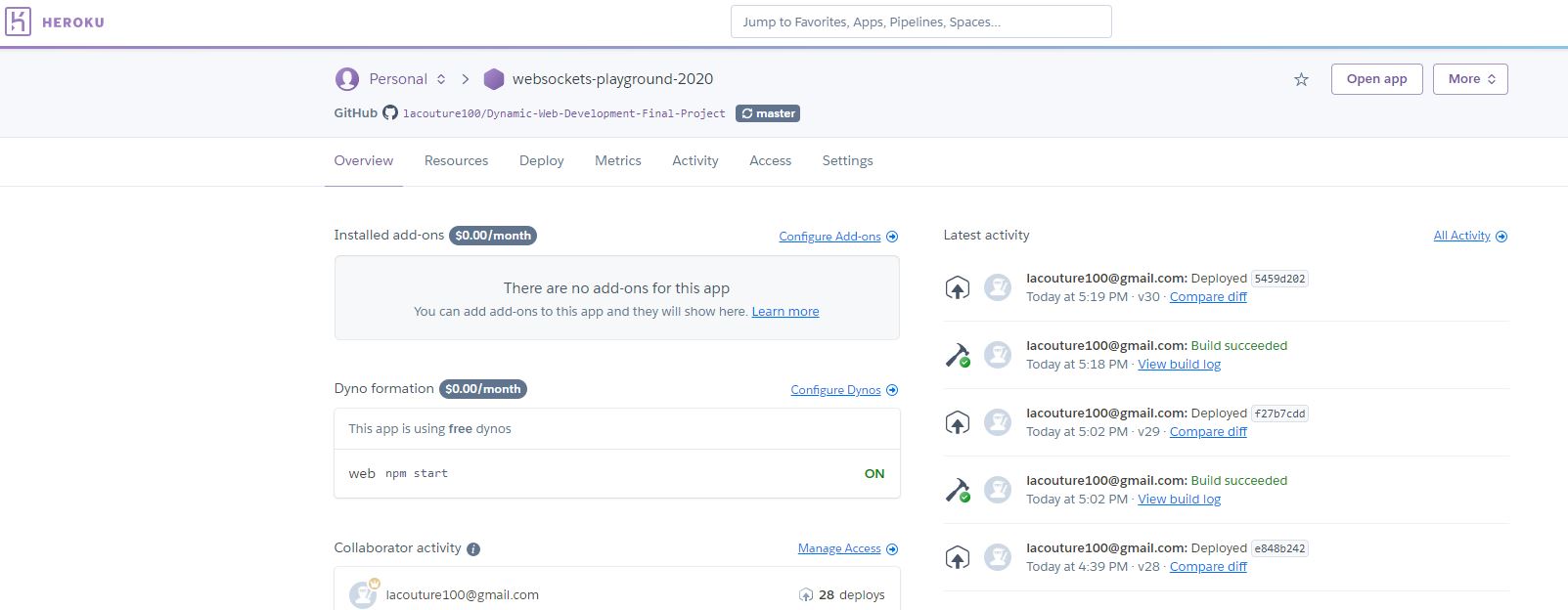
Task: Click the add-ons $0.00/month badge
Action: pyautogui.click(x=493, y=236)
